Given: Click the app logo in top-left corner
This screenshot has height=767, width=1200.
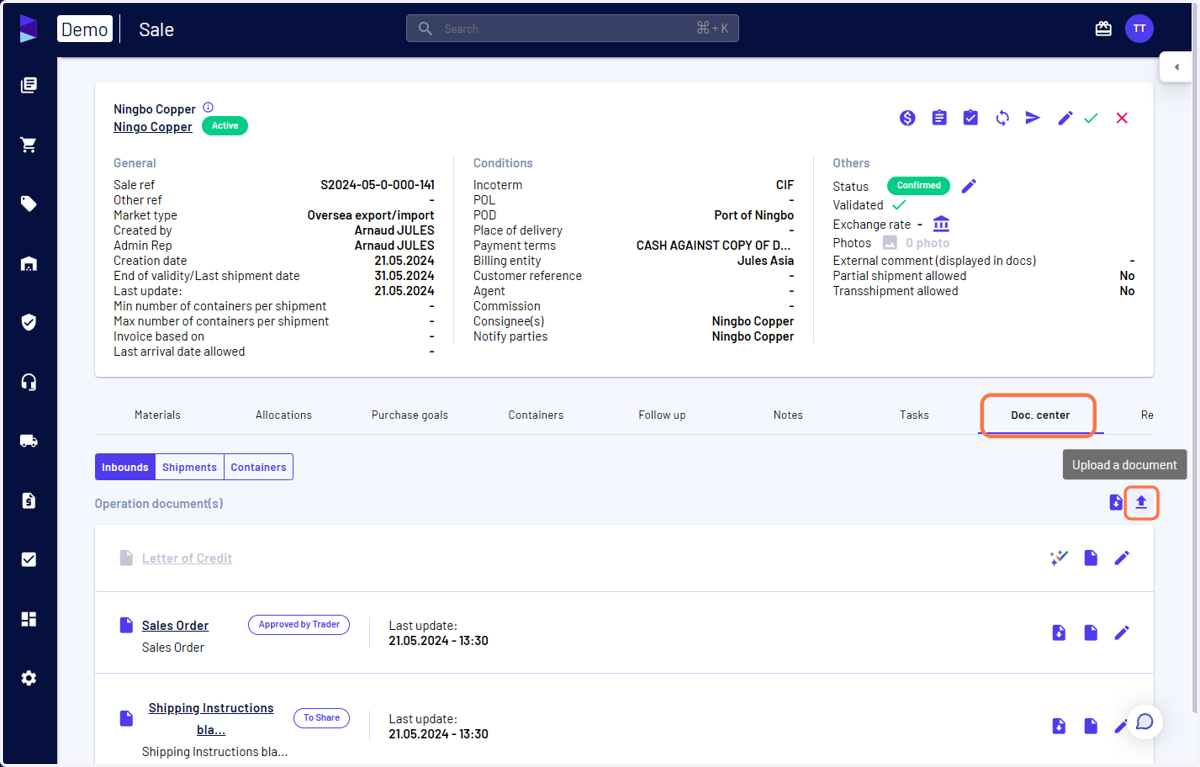Looking at the screenshot, I should (x=28, y=29).
